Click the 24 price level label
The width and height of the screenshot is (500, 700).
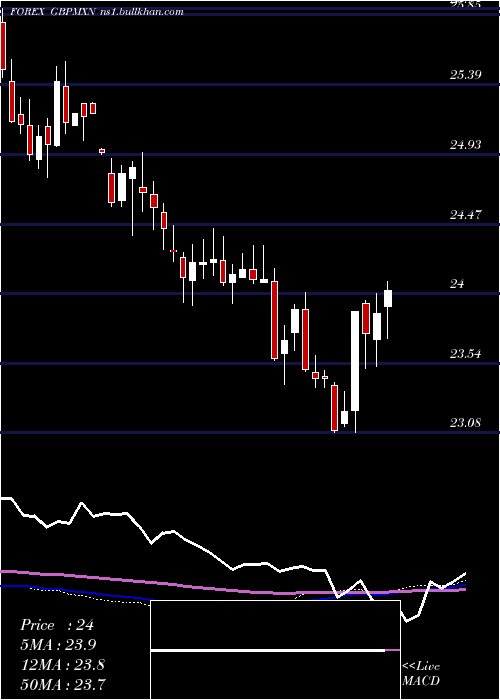[x=457, y=283]
